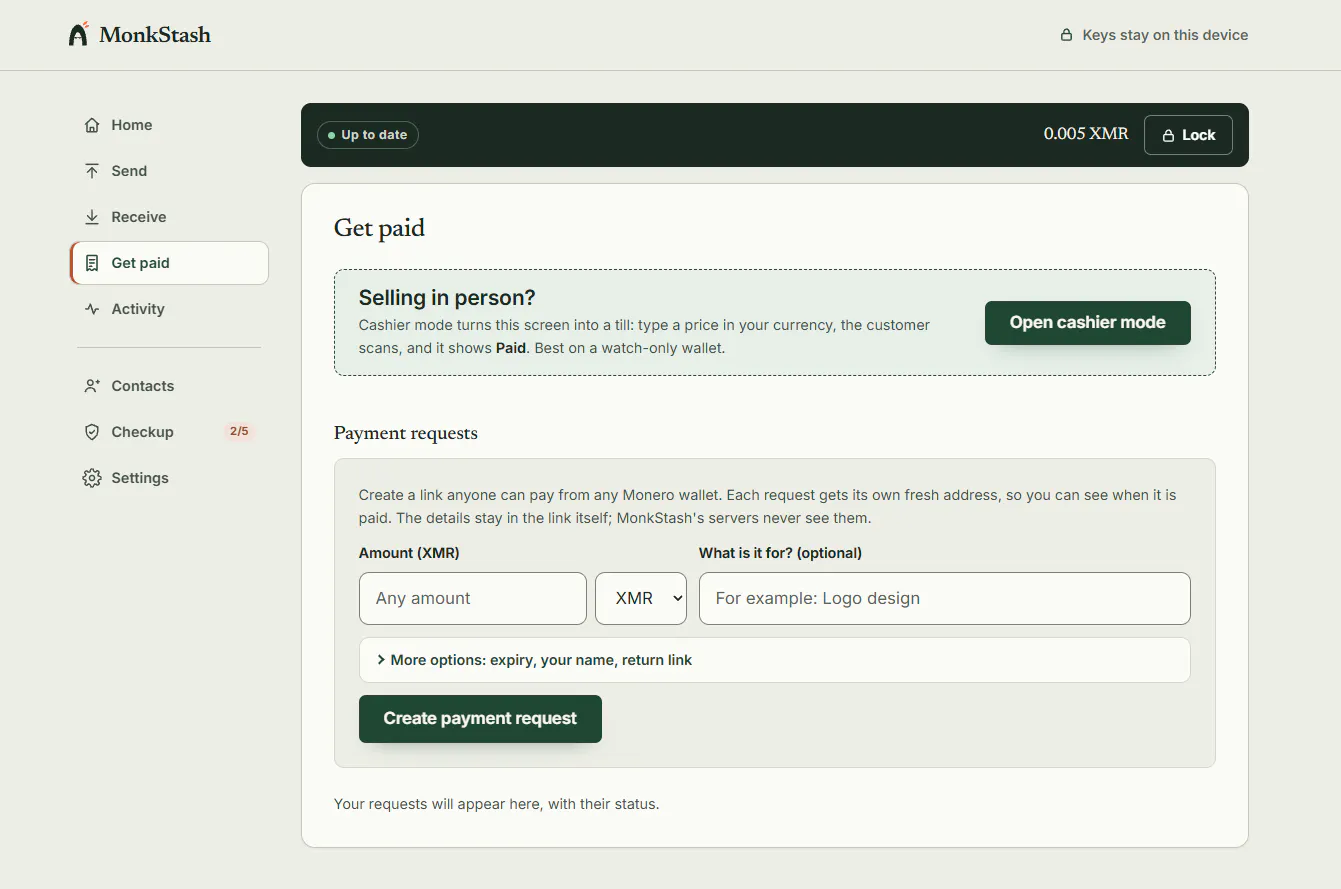Go to the Home page label
The height and width of the screenshot is (889, 1341).
132,125
